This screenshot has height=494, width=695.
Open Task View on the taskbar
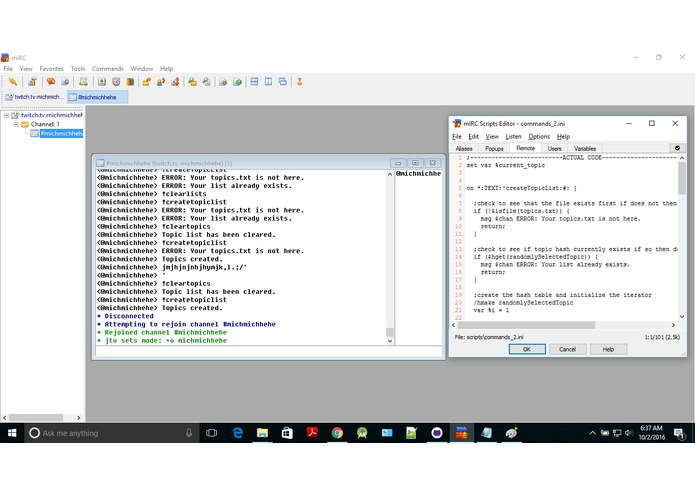click(x=211, y=433)
